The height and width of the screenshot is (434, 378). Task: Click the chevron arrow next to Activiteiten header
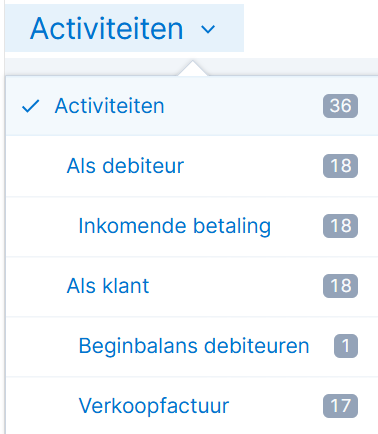tap(208, 29)
